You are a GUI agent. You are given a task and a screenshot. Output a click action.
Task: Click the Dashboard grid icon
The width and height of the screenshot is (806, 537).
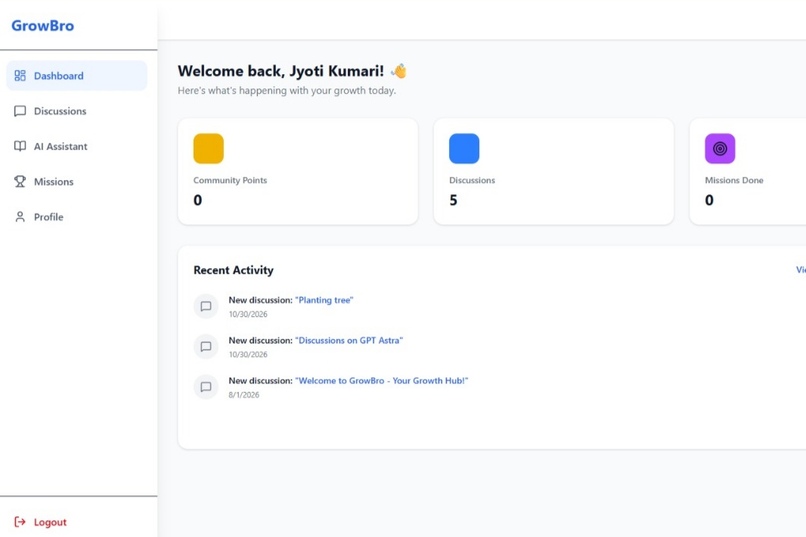click(20, 76)
